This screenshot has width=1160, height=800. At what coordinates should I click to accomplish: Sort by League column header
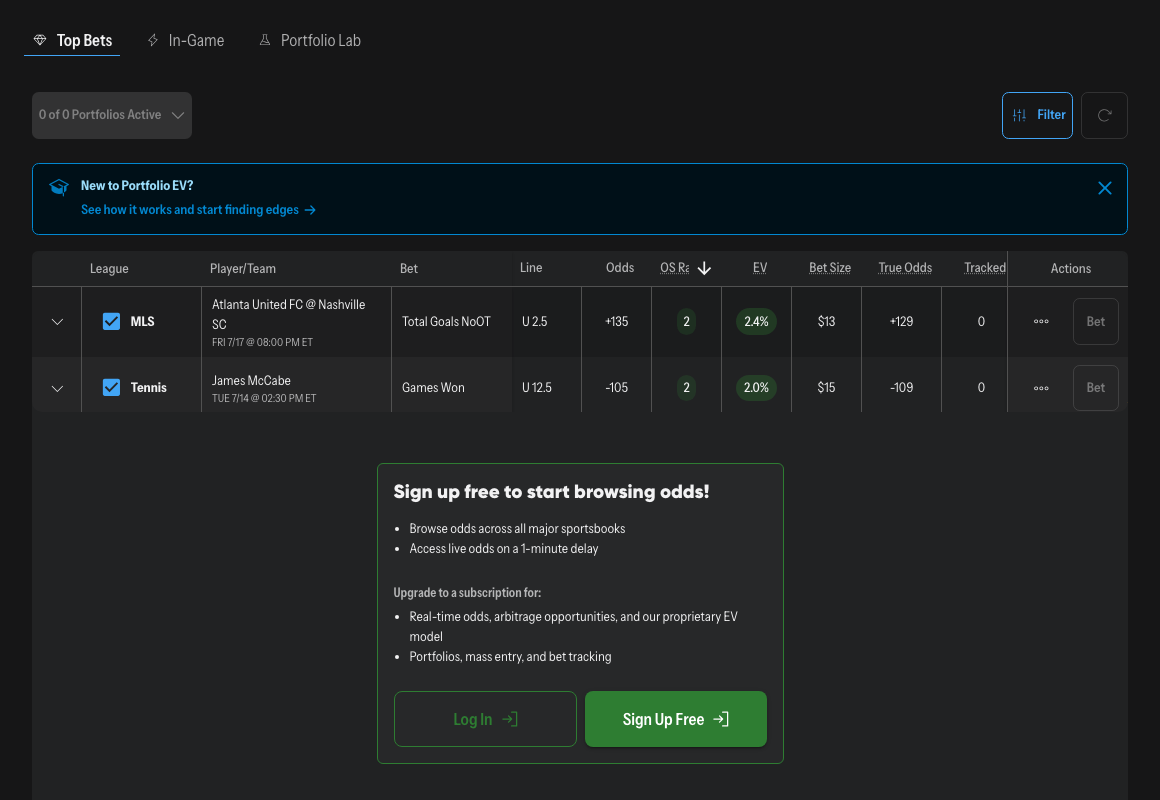[109, 269]
